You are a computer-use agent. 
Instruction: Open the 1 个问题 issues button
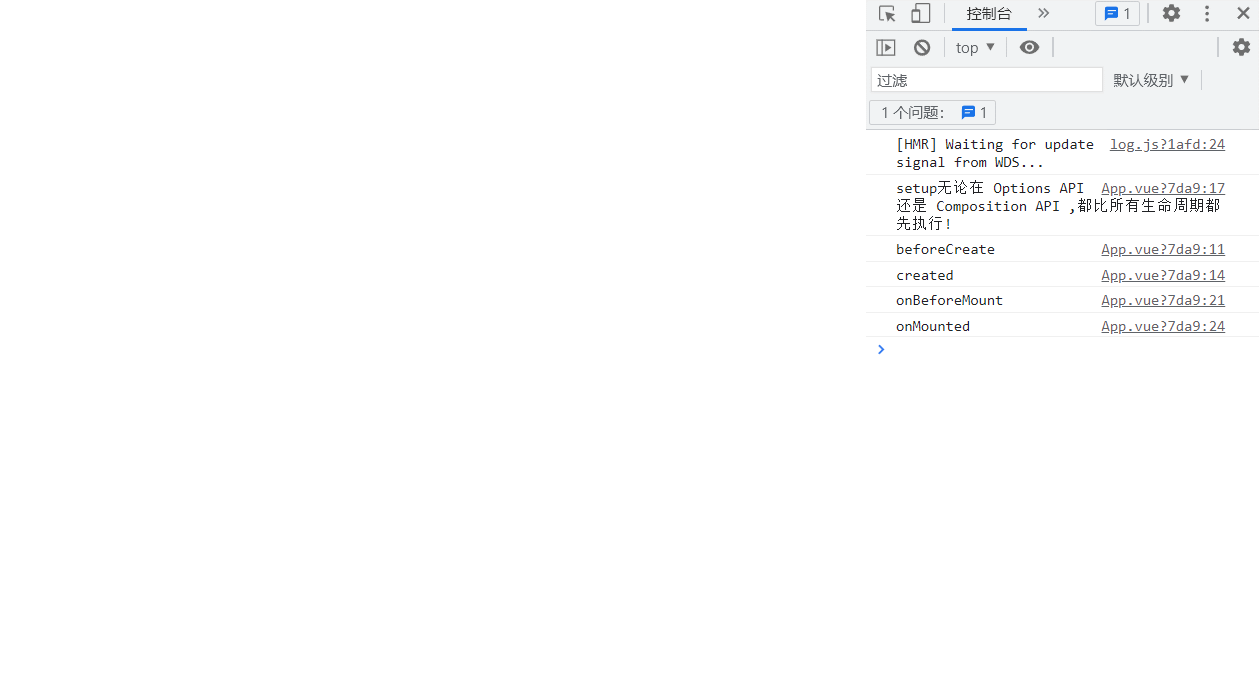[x=932, y=113]
